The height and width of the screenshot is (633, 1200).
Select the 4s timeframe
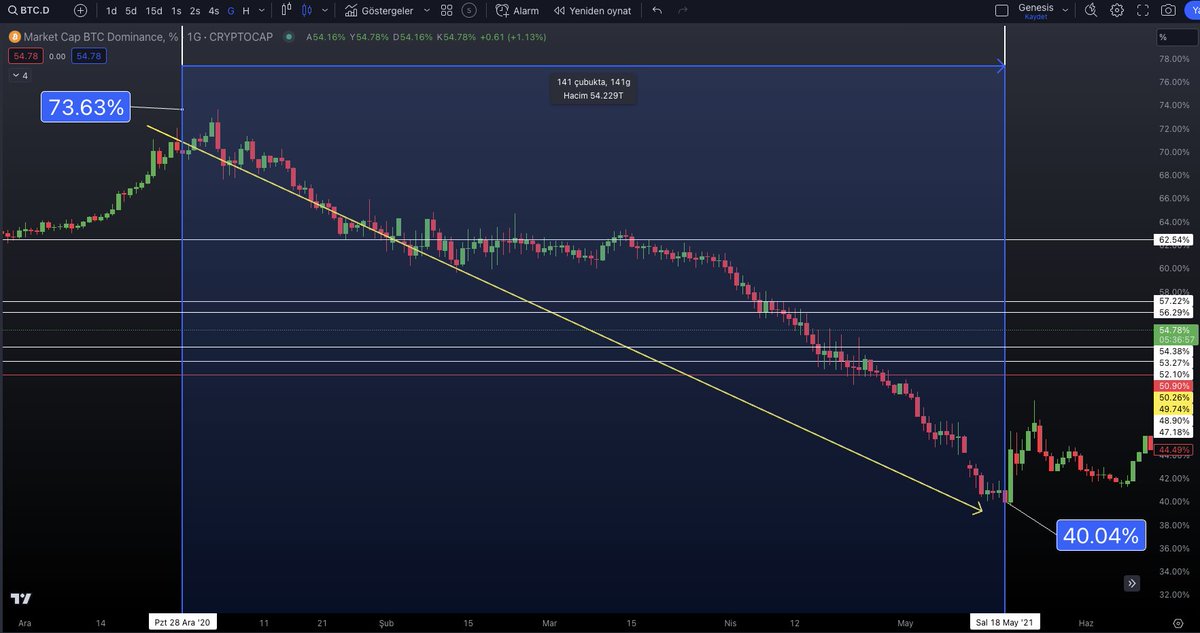pos(214,10)
